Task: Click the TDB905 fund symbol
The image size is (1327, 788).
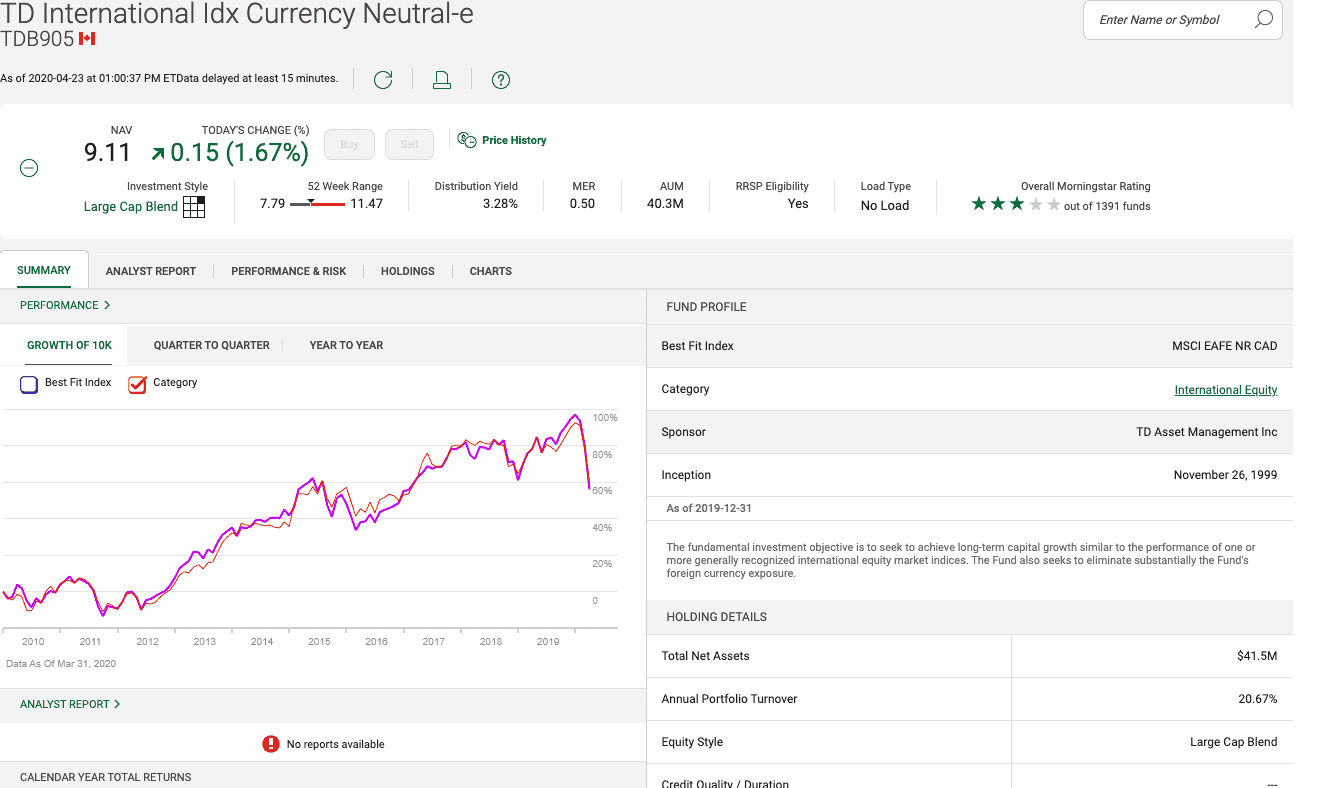Action: pyautogui.click(x=37, y=39)
